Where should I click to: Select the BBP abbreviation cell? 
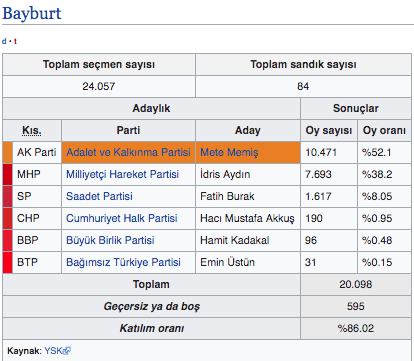tap(37, 240)
